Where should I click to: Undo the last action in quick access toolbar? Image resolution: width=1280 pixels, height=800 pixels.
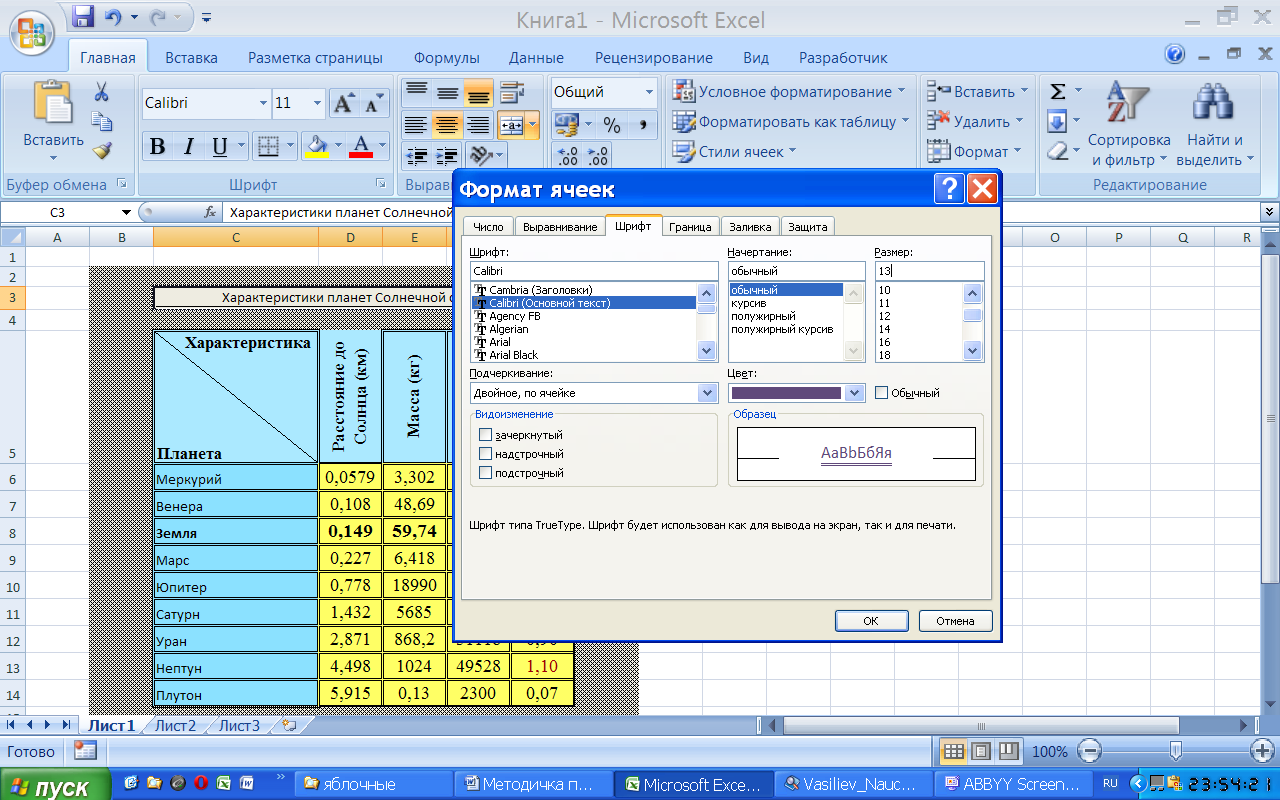point(114,17)
